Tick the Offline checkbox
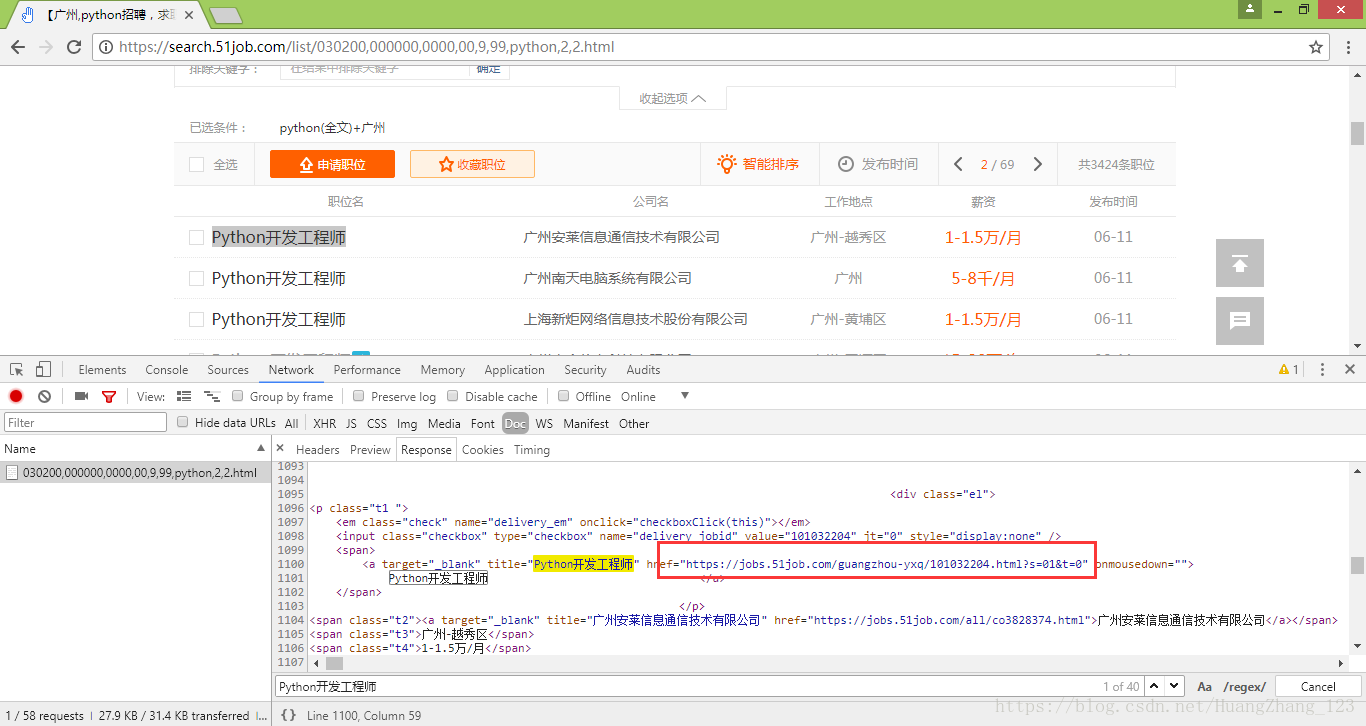Image resolution: width=1366 pixels, height=726 pixels. point(564,396)
